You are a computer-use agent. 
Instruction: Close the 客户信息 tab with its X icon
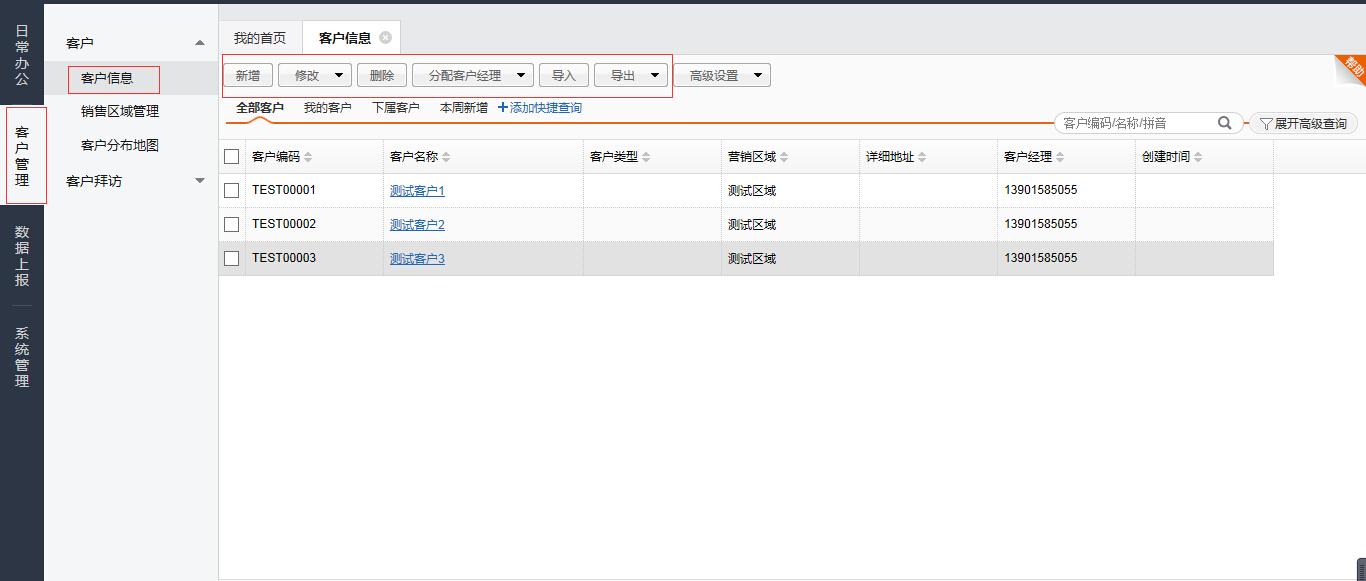click(x=385, y=38)
